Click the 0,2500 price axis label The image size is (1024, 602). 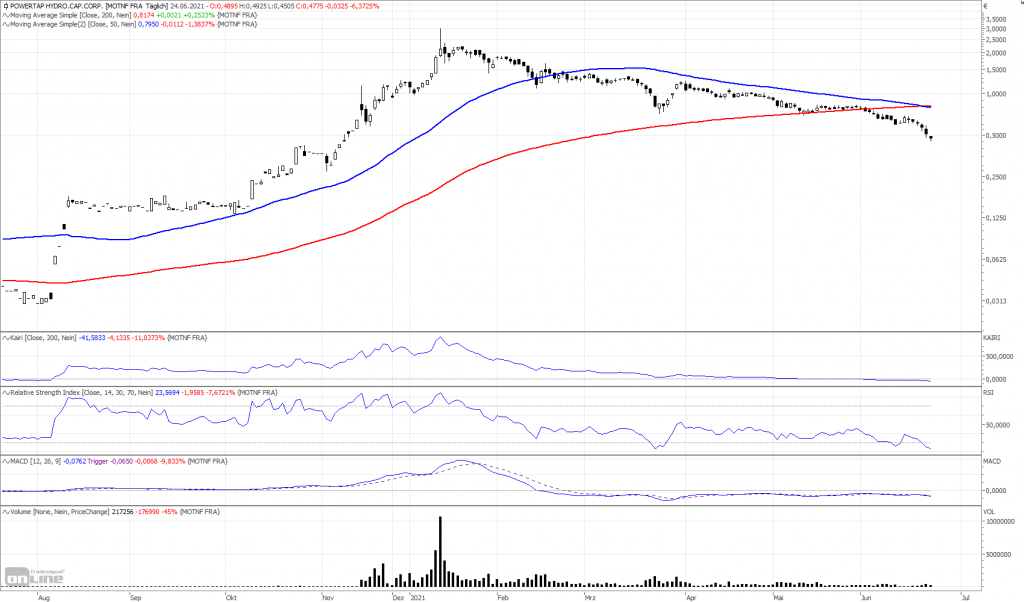tap(996, 177)
